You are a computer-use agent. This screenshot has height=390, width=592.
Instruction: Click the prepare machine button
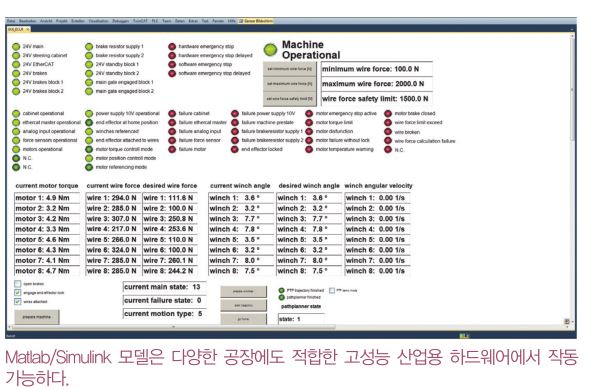tap(37, 317)
